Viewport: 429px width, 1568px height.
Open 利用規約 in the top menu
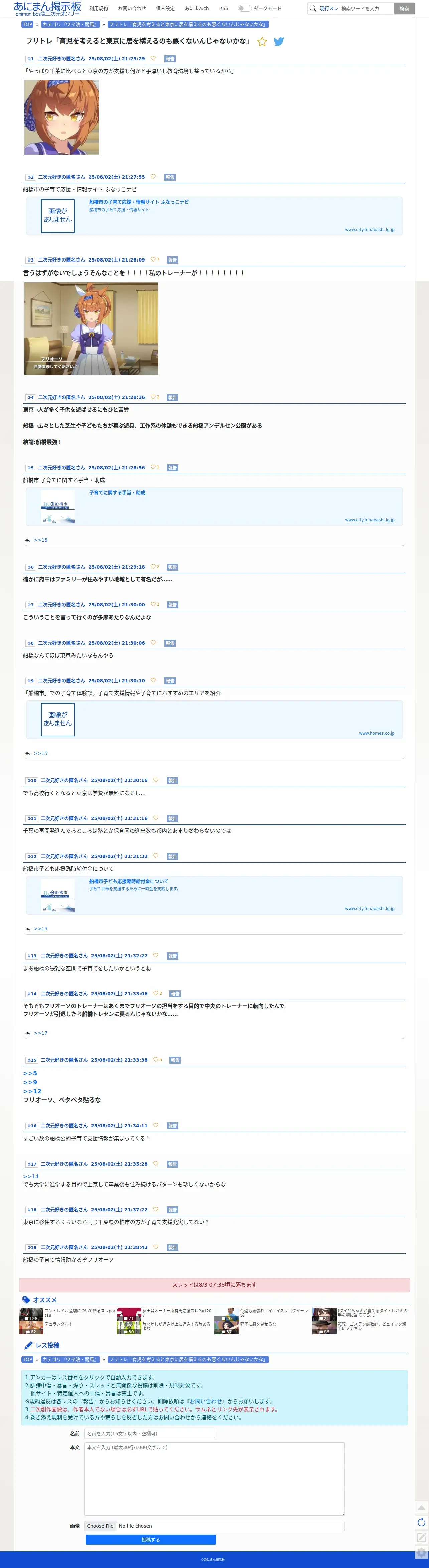[x=99, y=9]
